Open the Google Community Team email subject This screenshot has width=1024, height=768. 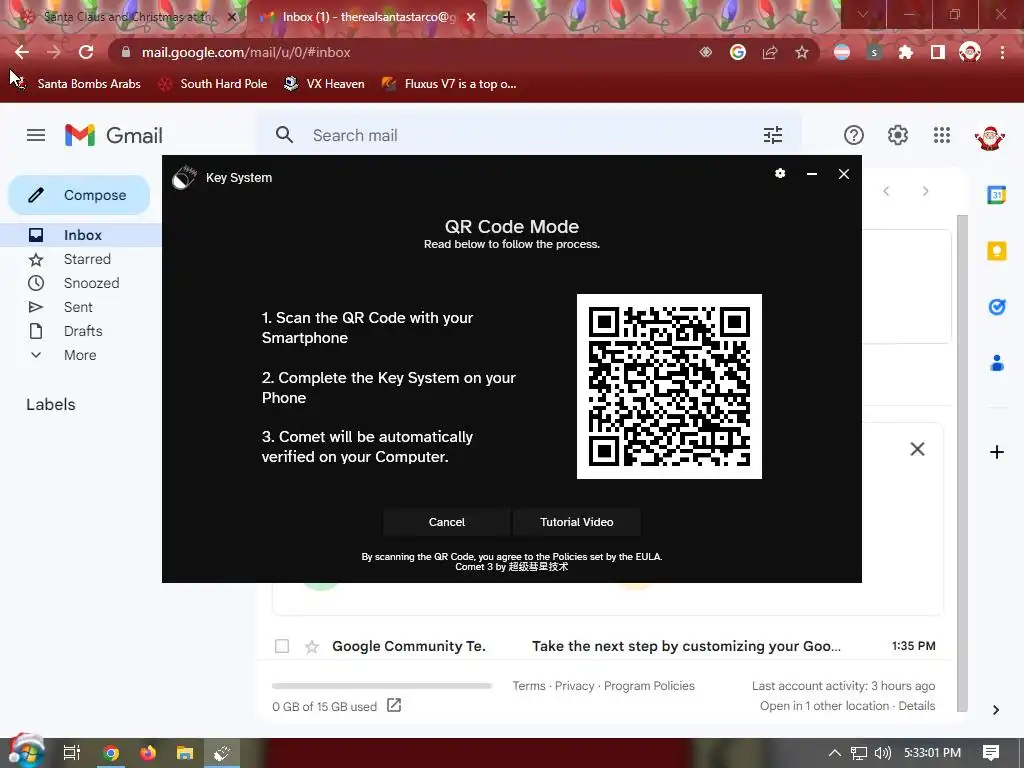pos(686,646)
